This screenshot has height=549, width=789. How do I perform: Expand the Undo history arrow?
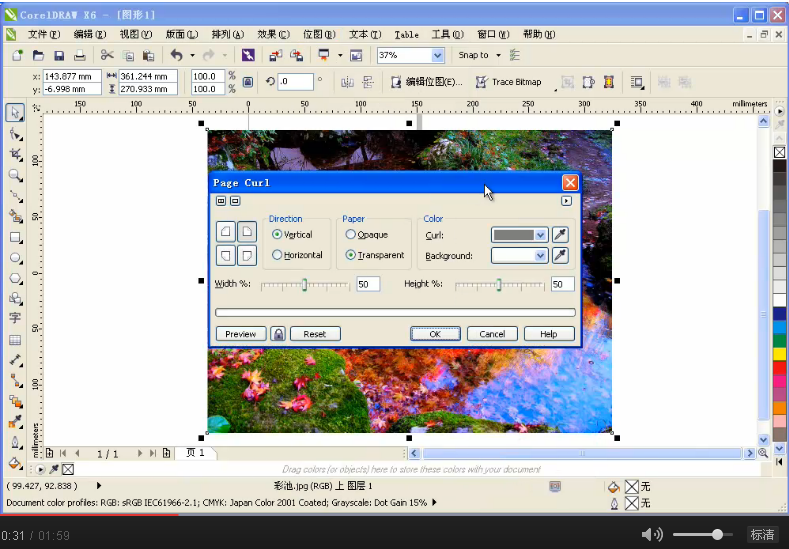(192, 55)
